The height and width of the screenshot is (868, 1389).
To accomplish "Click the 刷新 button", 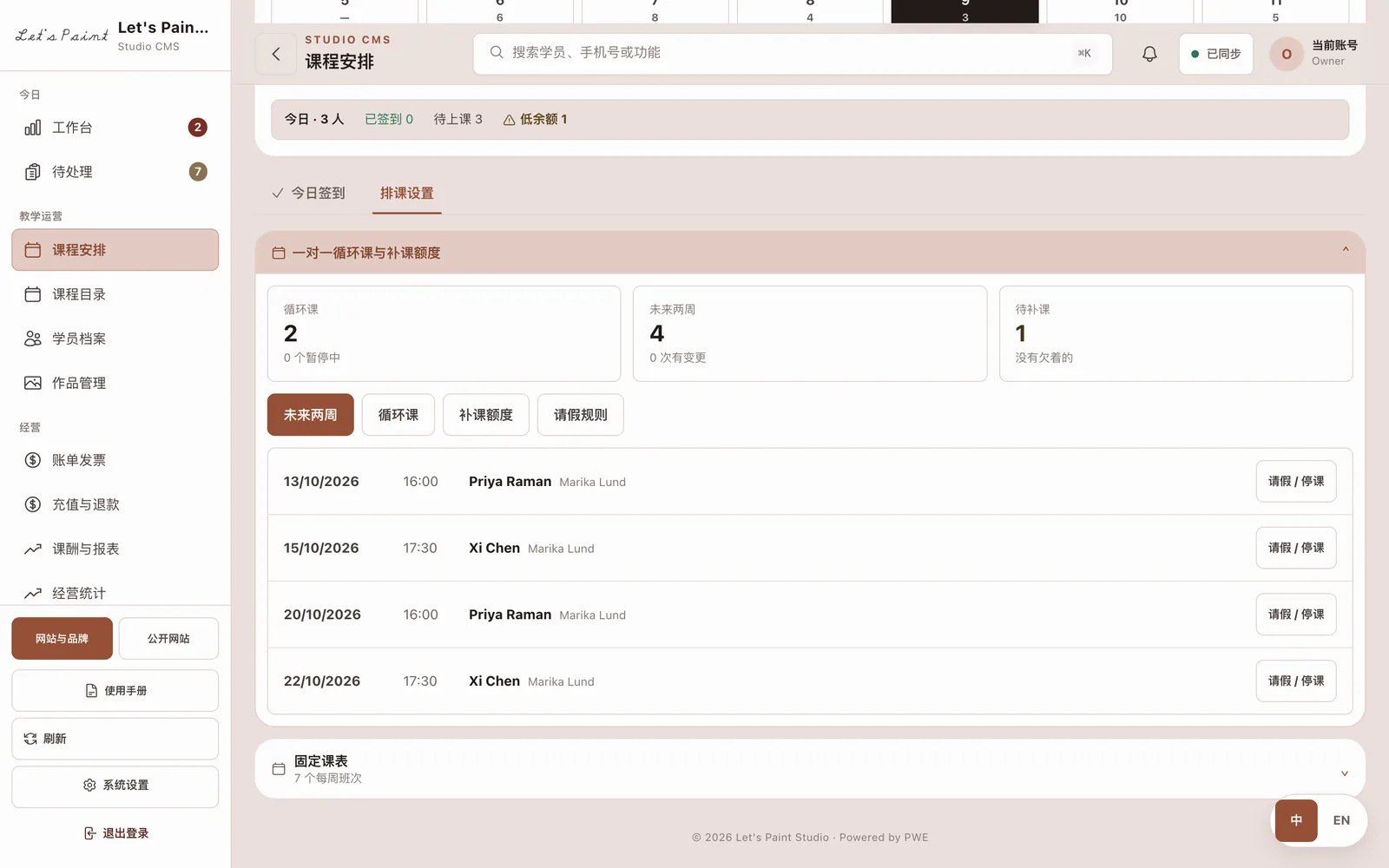I will pyautogui.click(x=115, y=739).
